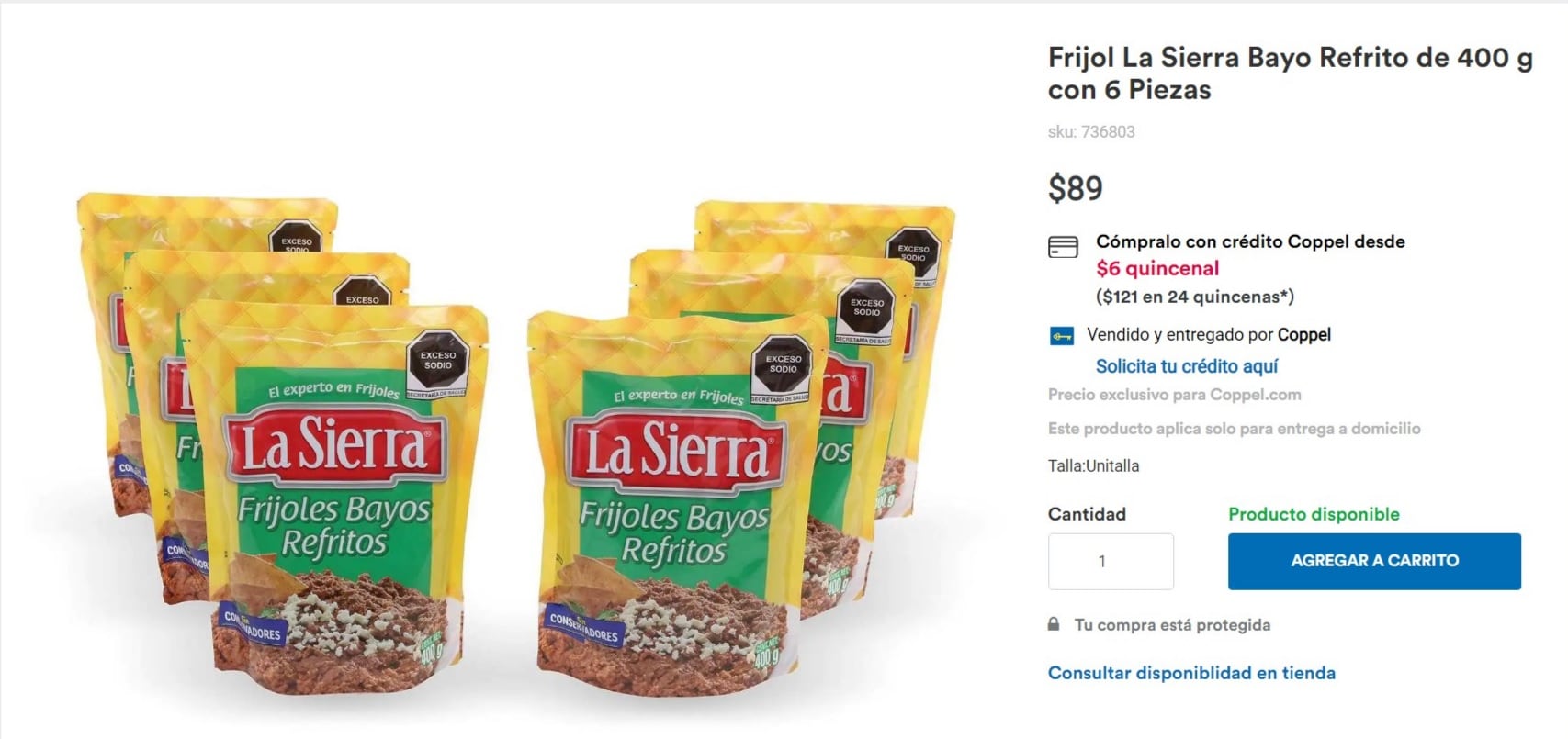Open Consultar disponiblidad en tienda link
Screen dimensions: 1568x739
1191,673
